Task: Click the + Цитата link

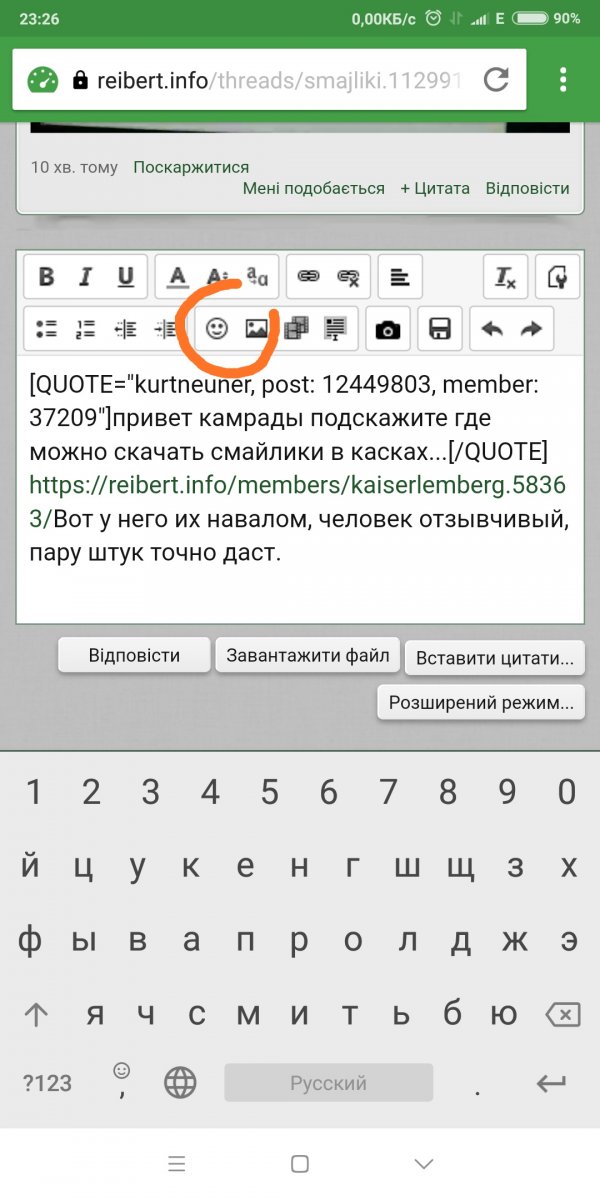Action: point(435,188)
